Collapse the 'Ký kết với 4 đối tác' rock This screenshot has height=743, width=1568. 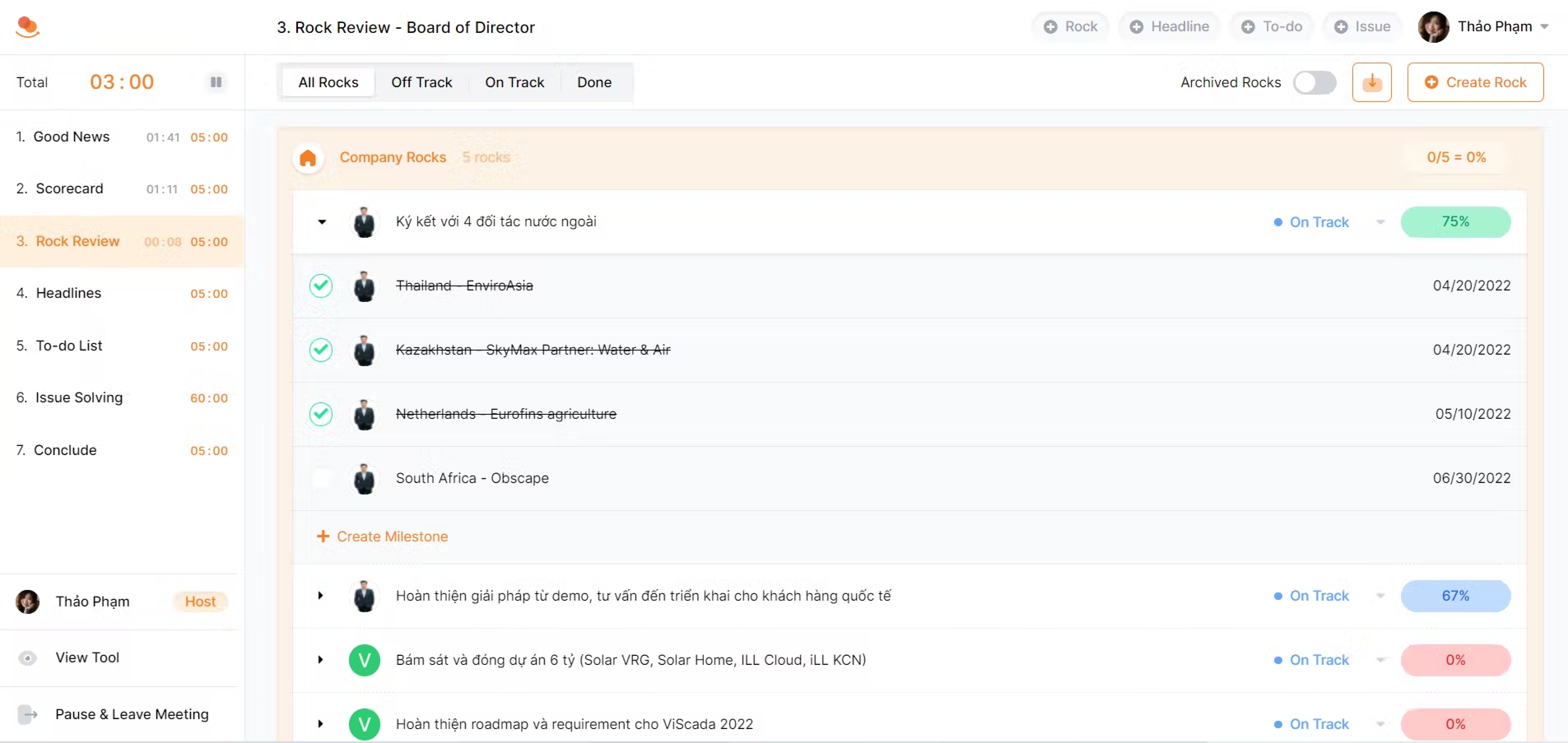tap(322, 222)
